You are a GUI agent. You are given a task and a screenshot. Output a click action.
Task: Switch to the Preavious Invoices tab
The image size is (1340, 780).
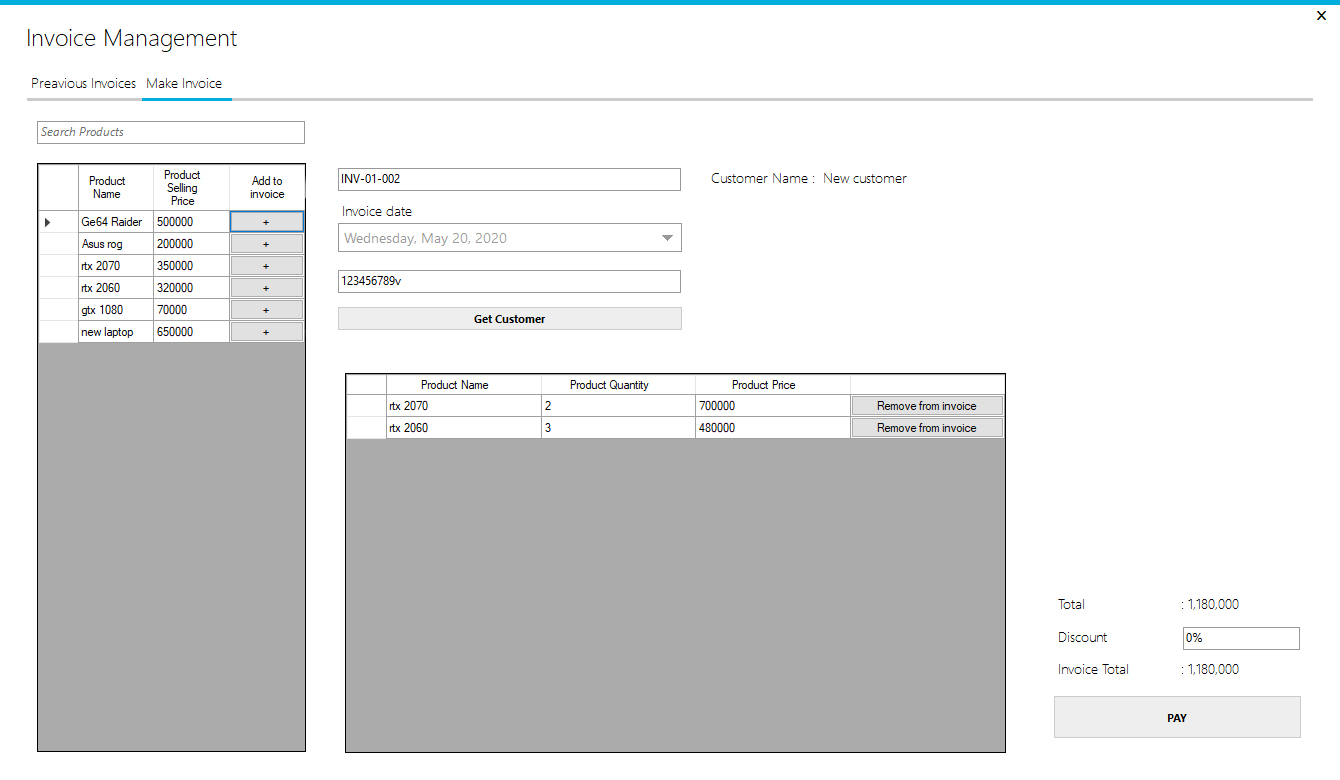point(84,83)
